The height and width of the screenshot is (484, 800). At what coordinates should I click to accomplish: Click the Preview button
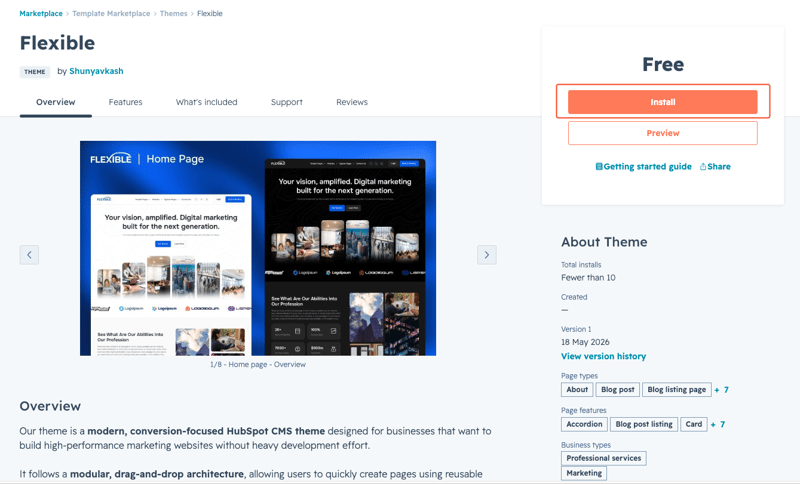[x=663, y=133]
